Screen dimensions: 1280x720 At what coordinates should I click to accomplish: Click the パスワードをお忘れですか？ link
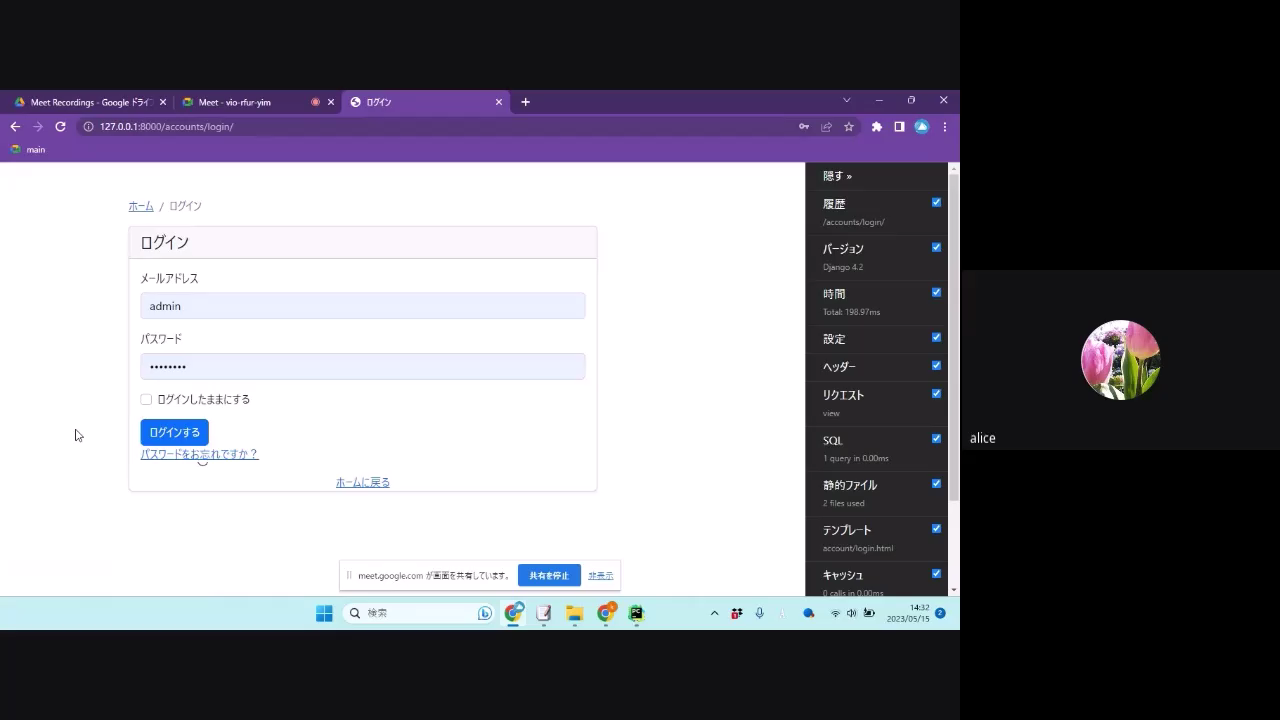tap(199, 454)
